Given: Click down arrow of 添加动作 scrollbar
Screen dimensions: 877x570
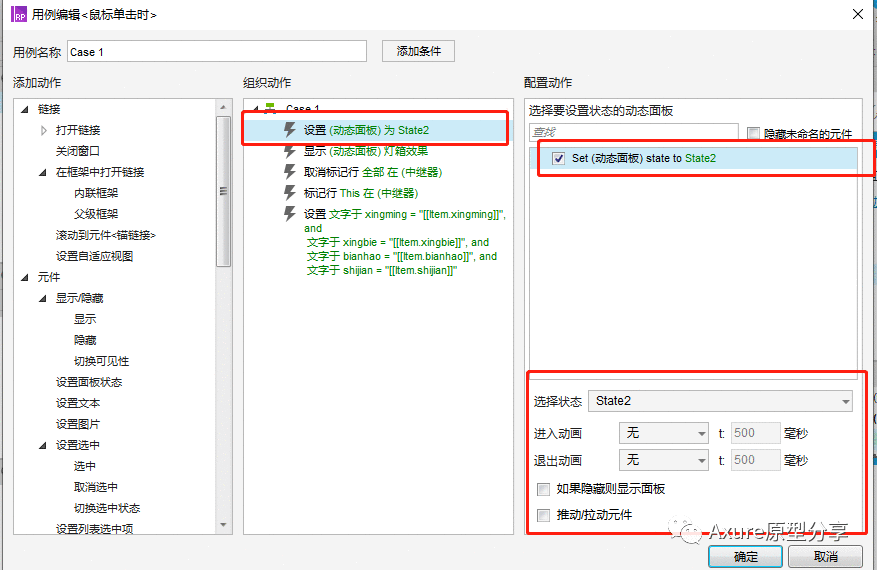Looking at the screenshot, I should click(223, 525).
